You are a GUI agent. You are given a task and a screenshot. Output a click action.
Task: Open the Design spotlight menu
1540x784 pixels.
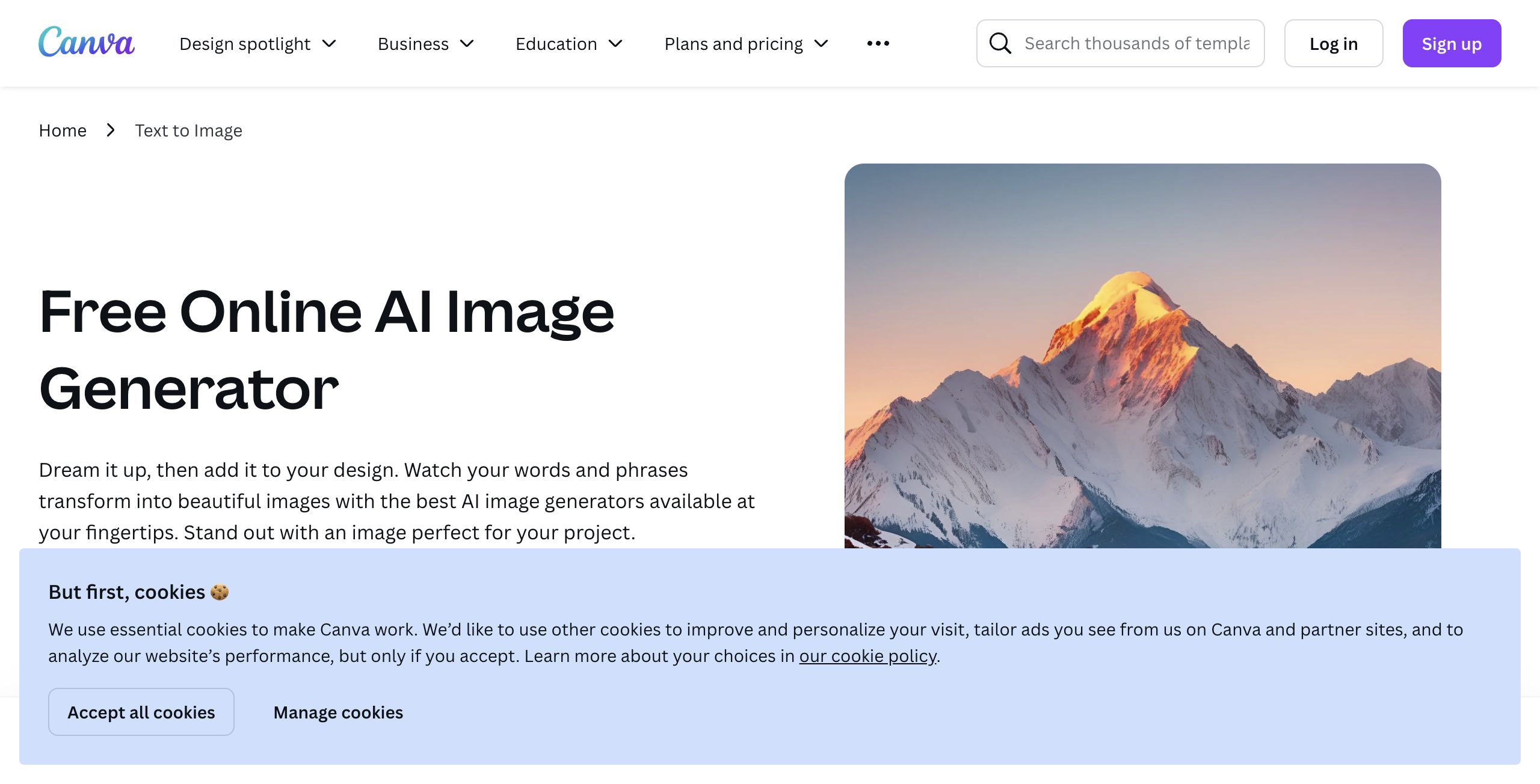point(245,43)
